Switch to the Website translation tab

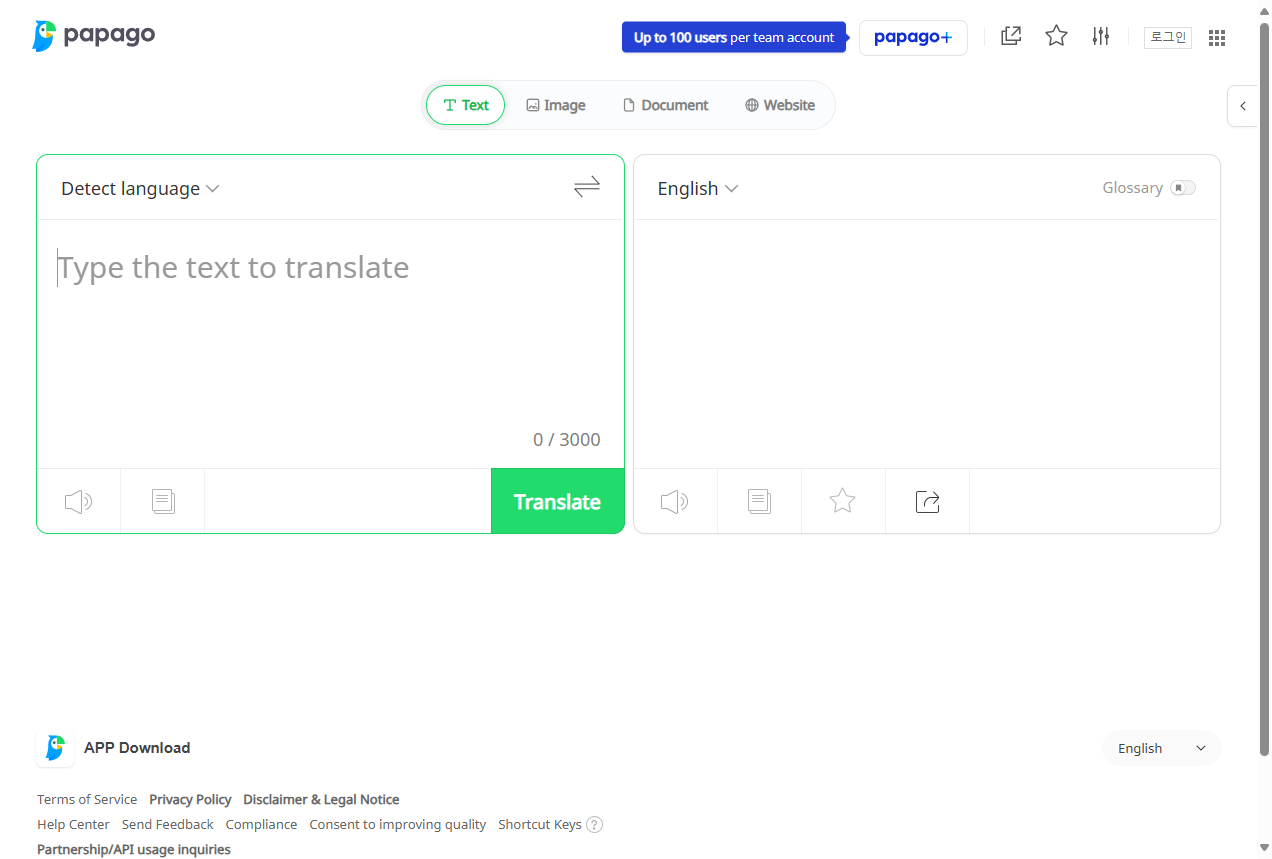pos(780,105)
